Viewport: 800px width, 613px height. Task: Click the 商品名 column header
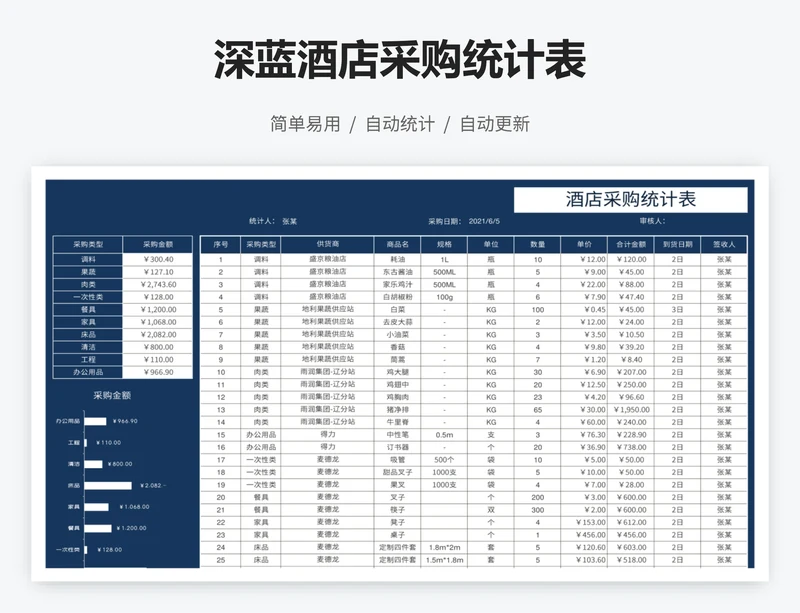pos(397,244)
